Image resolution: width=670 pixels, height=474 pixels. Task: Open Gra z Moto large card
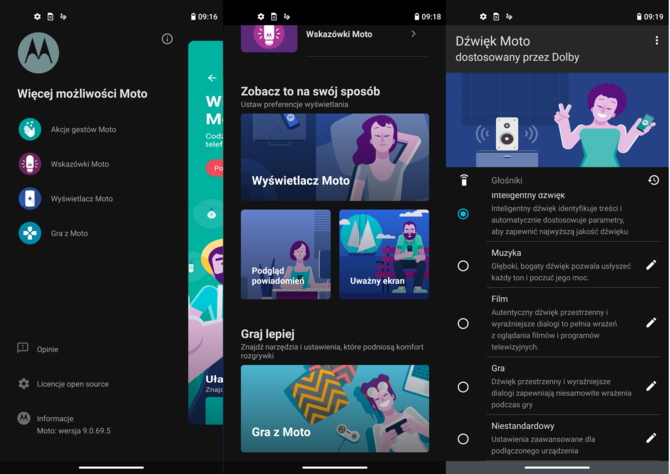tap(335, 408)
